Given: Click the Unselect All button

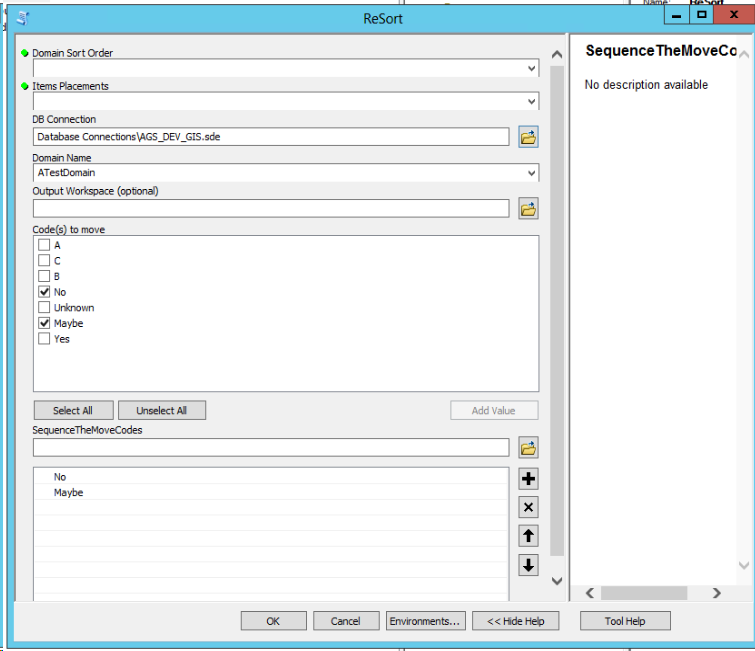Looking at the screenshot, I should tap(162, 410).
